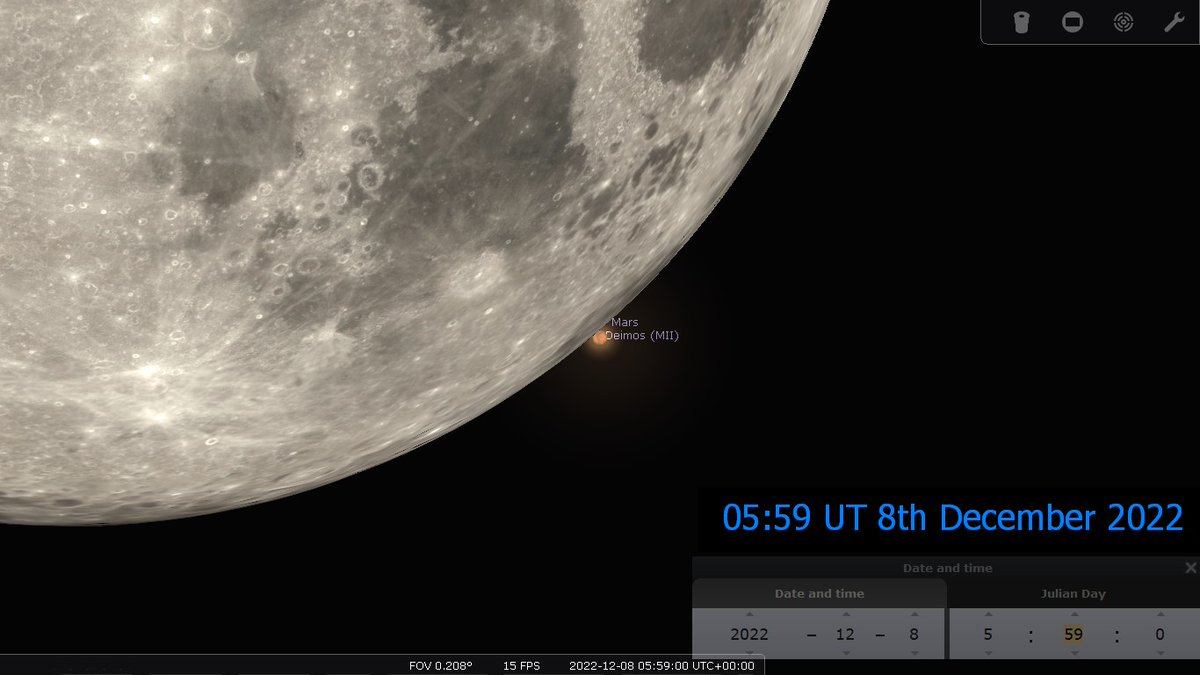Select the year field showing 2022
The width and height of the screenshot is (1200, 675).
point(748,633)
